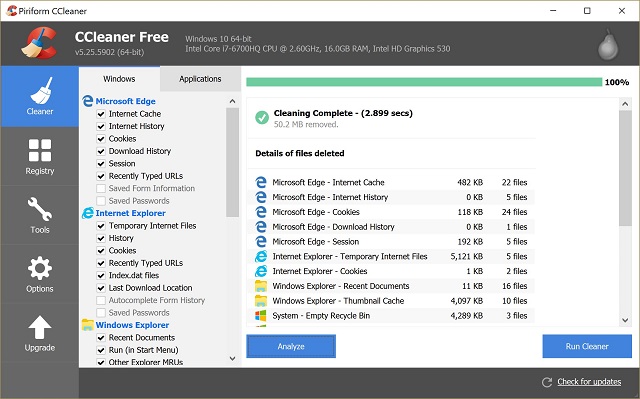
Task: Enable the Saved Form Information checkbox
Action: click(x=101, y=188)
